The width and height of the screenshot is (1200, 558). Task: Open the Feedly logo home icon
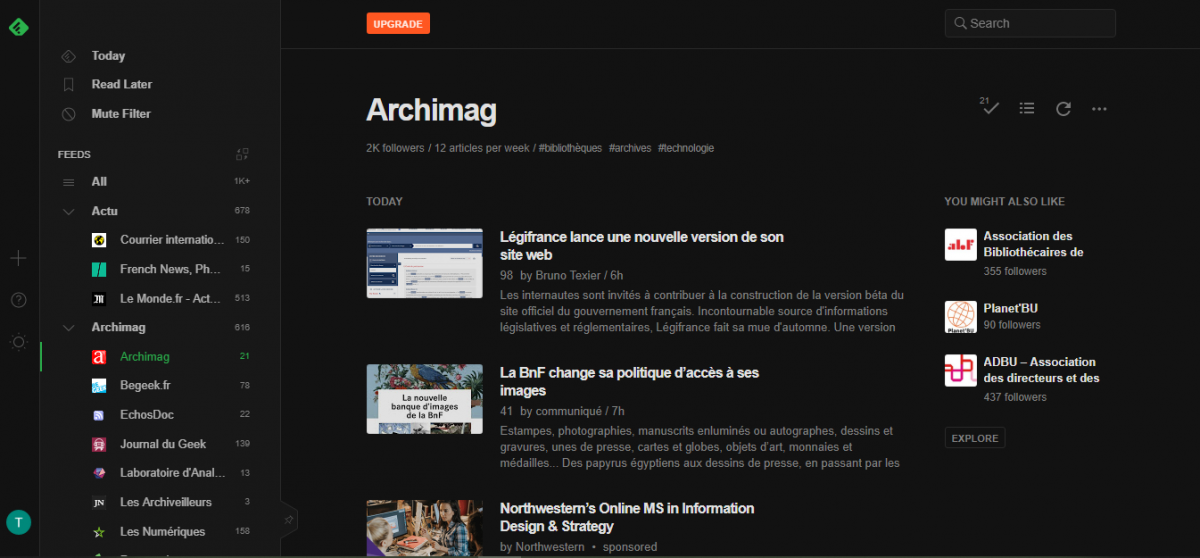18,27
